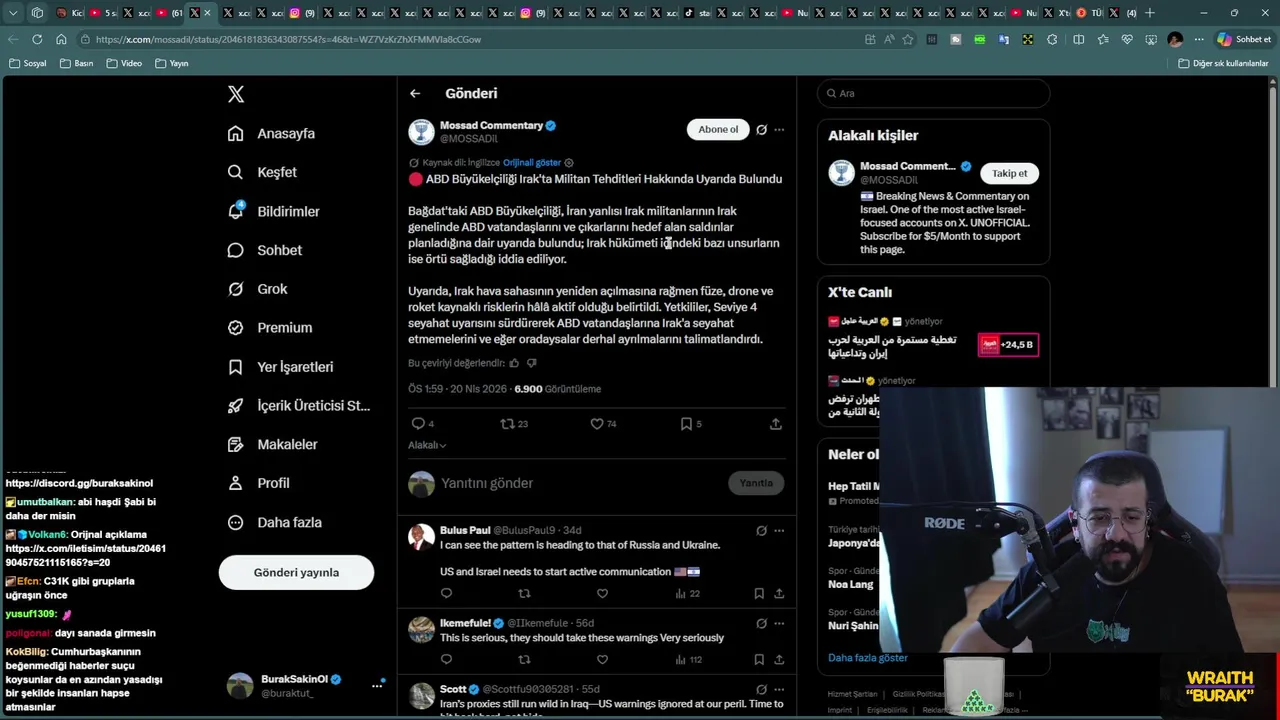
Task: Open İçerik Üreticisi Stüdyosu
Action: pos(298,405)
